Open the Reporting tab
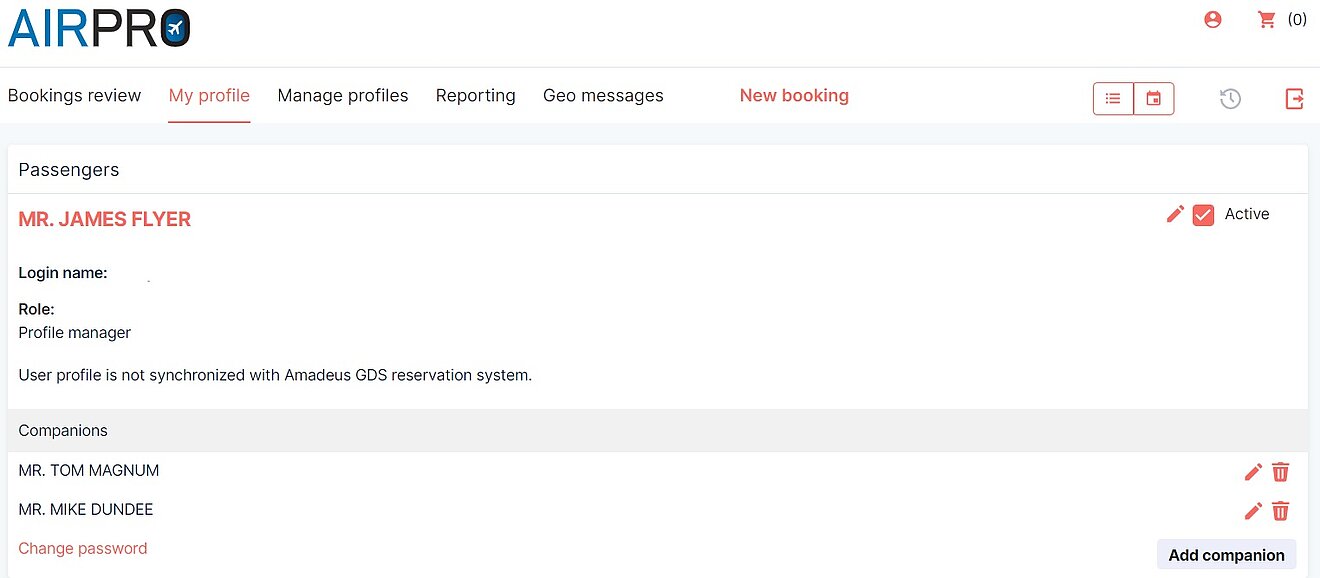This screenshot has height=578, width=1320. coord(476,96)
